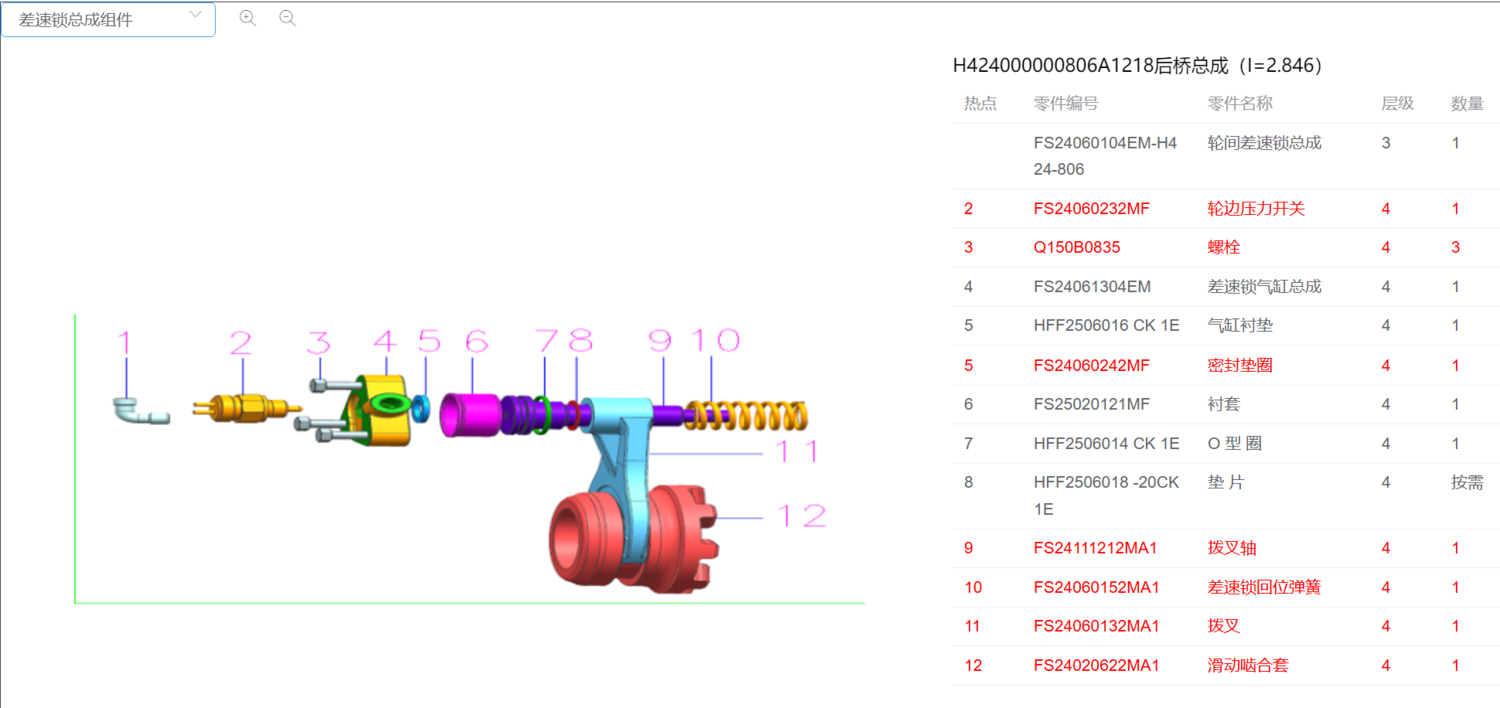Click the 热点 column header
Screen dimensions: 1500x708
pos(980,103)
